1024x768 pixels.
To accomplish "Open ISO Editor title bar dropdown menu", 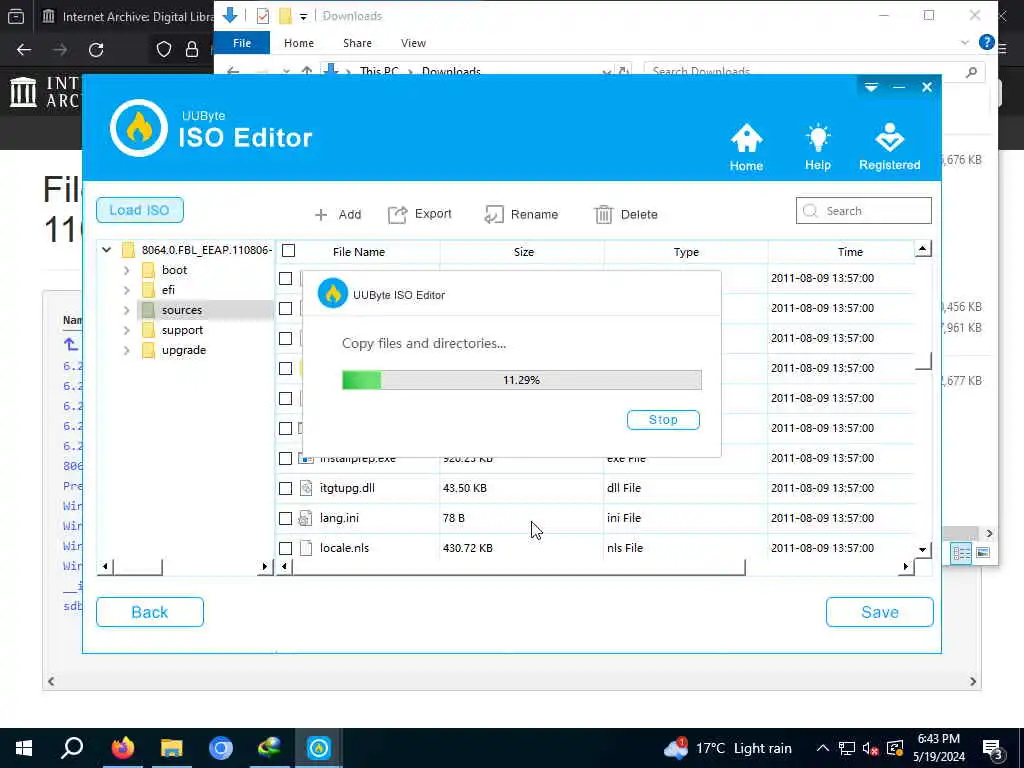I will coord(871,87).
